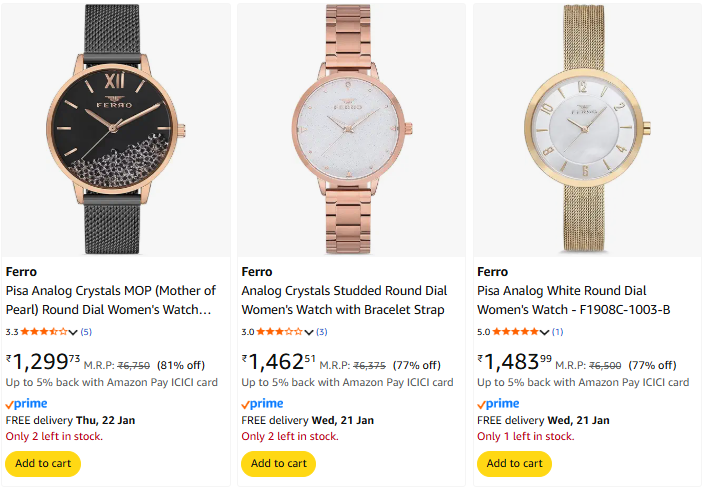The width and height of the screenshot is (704, 489).
Task: View the rose gold bracelet watch image
Action: 352,130
